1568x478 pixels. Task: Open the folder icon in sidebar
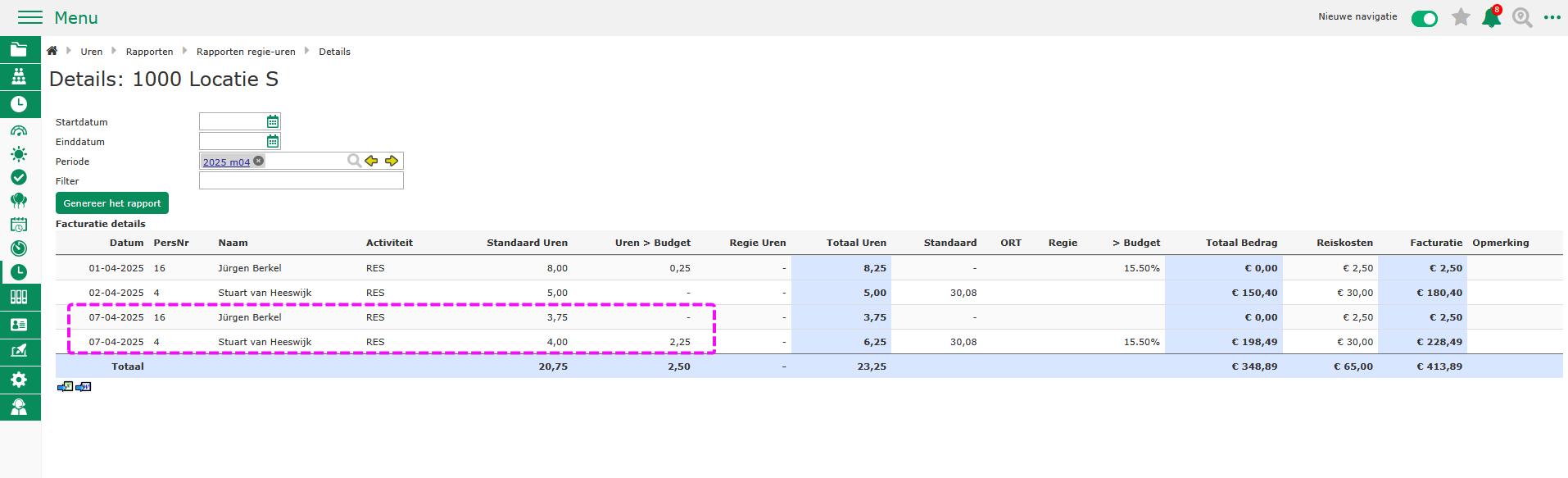19,49
